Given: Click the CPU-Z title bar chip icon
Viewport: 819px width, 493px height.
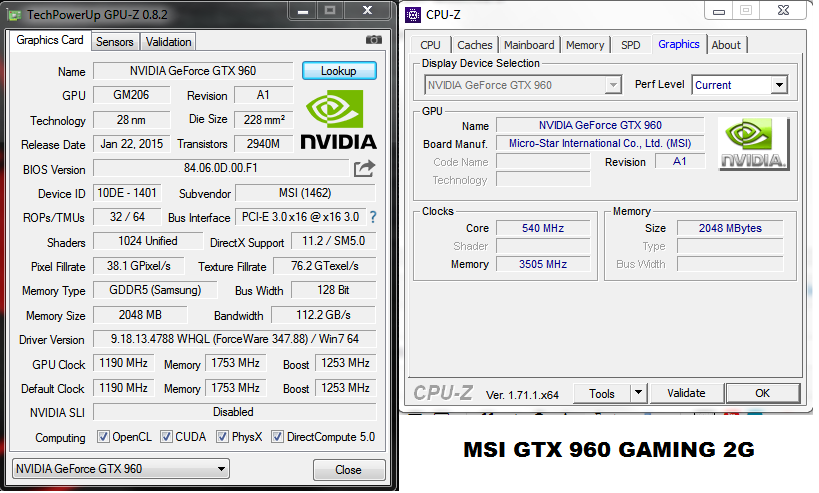Looking at the screenshot, I should pyautogui.click(x=413, y=15).
